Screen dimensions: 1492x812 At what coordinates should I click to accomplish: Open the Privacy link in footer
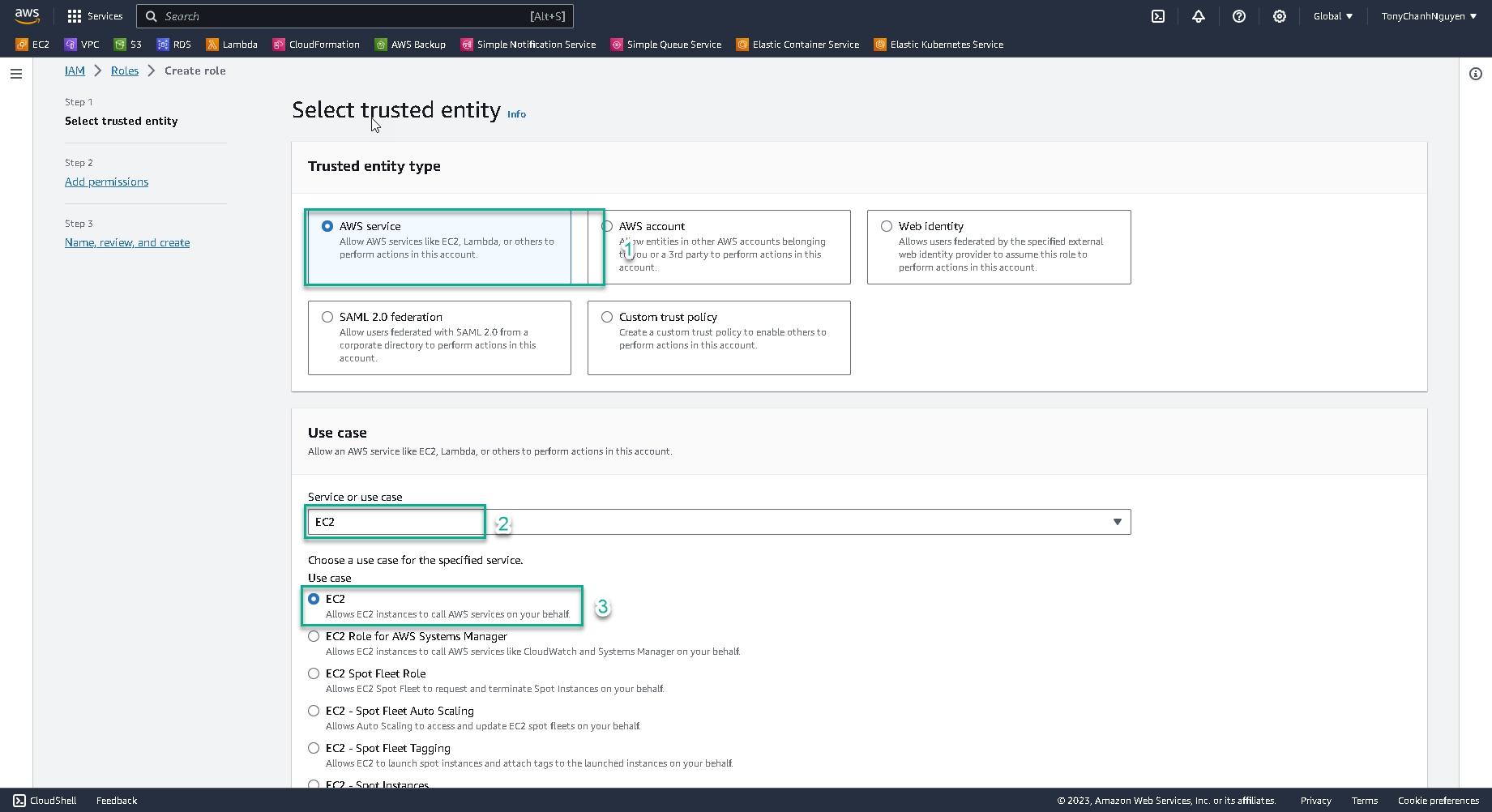point(1316,801)
